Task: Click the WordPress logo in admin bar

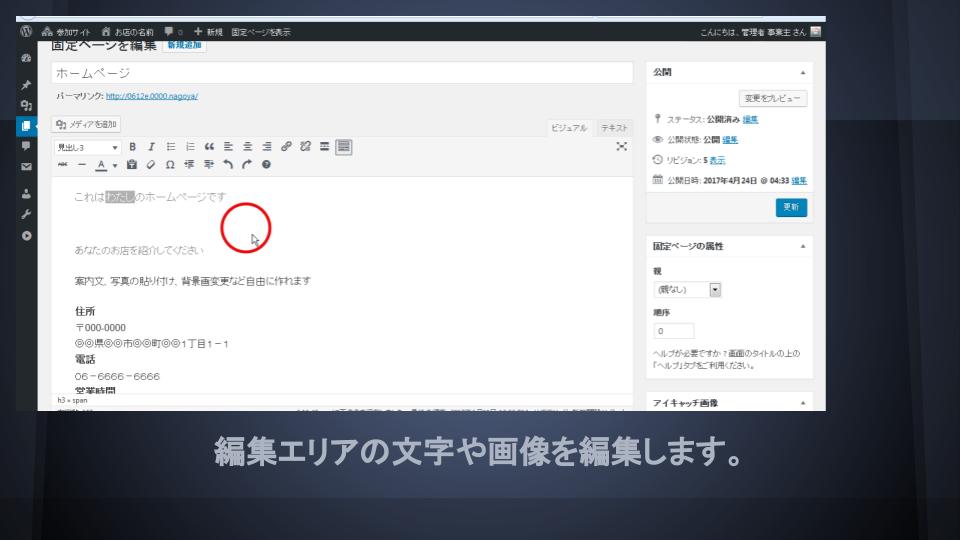Action: [x=26, y=32]
